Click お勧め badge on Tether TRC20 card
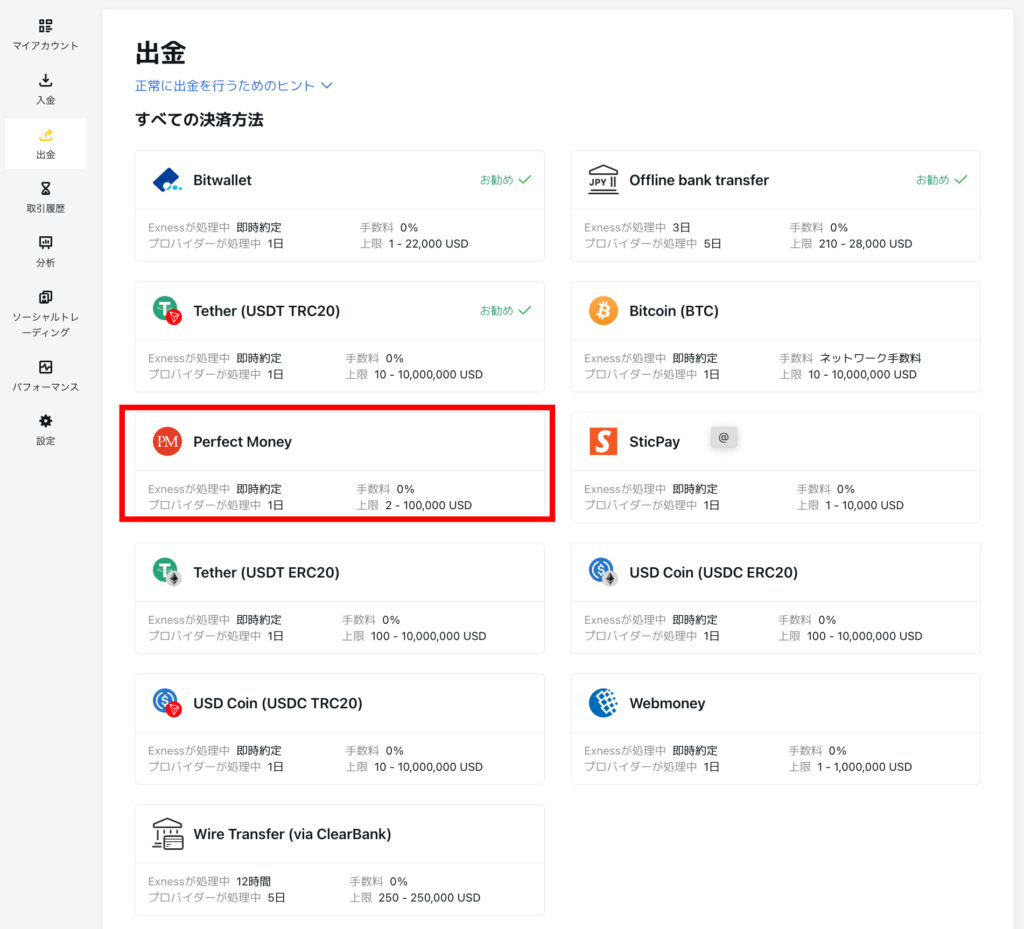This screenshot has width=1024, height=929. [x=505, y=310]
